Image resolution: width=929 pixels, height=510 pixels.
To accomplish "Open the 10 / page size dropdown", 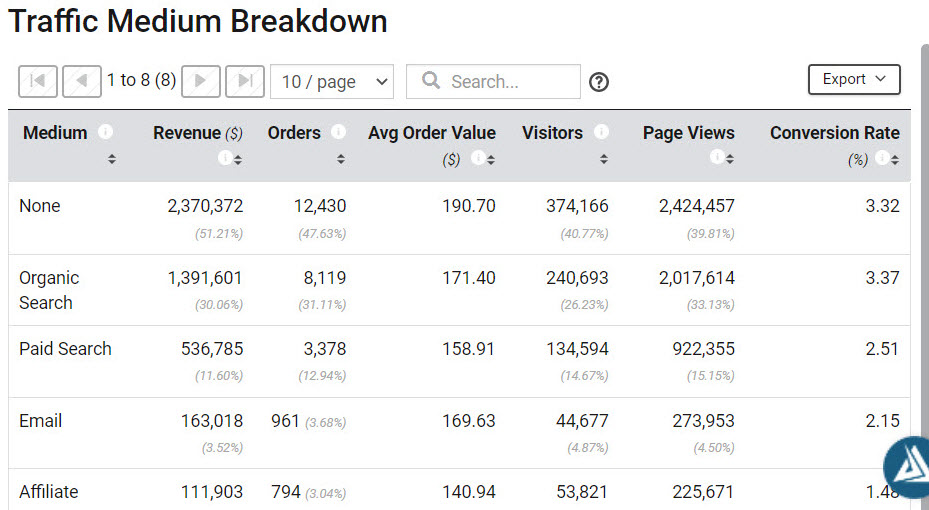I will point(332,82).
